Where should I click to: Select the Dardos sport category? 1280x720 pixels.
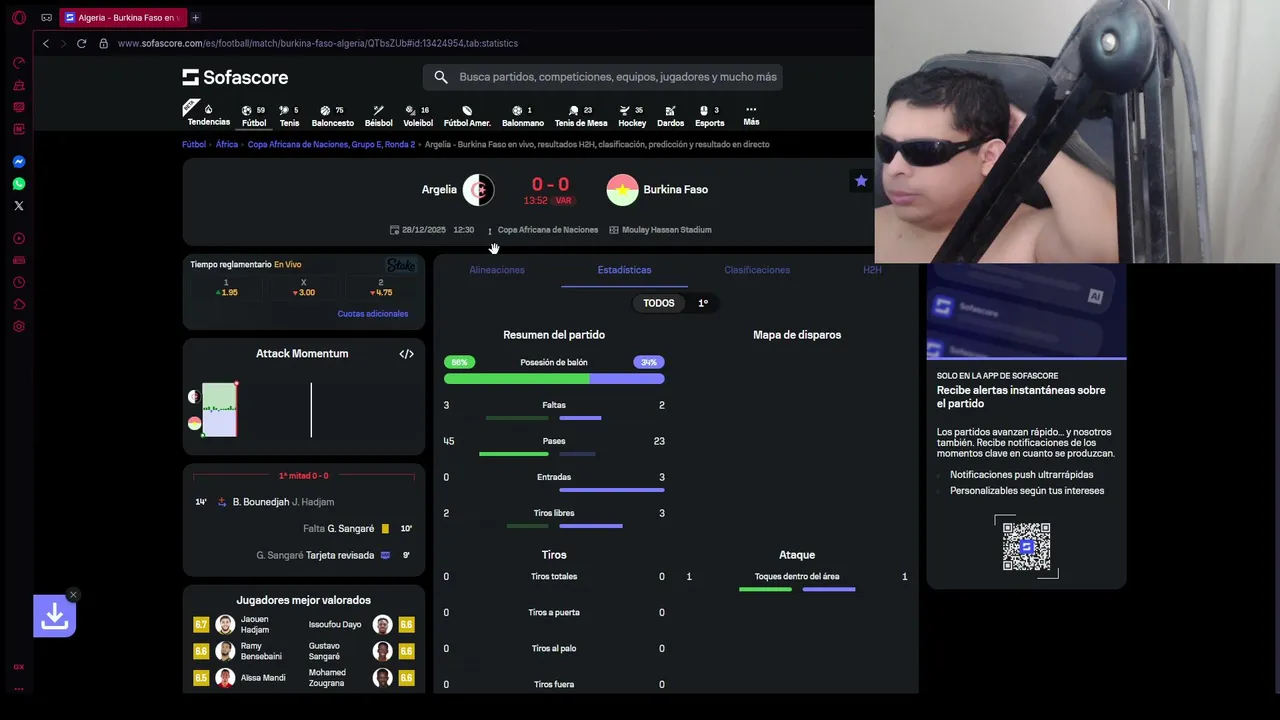[671, 116]
